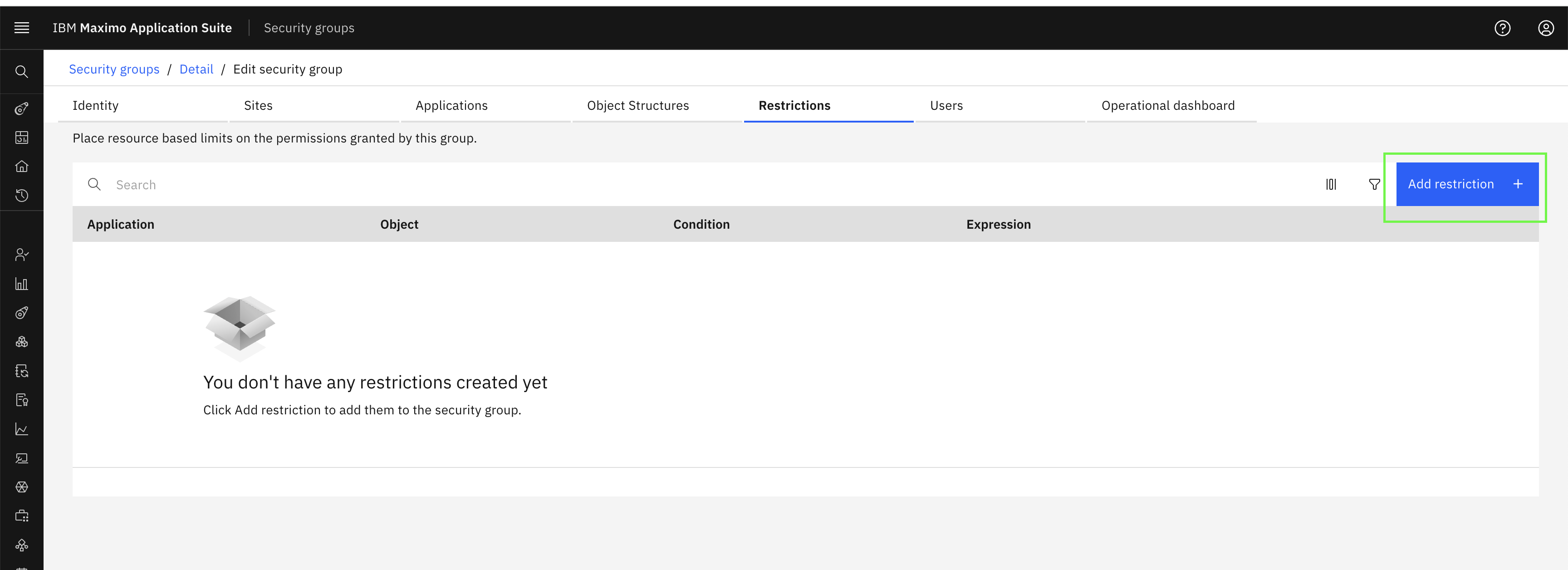The width and height of the screenshot is (1568, 570).
Task: Open the column settings icon in table toolbar
Action: coord(1331,184)
